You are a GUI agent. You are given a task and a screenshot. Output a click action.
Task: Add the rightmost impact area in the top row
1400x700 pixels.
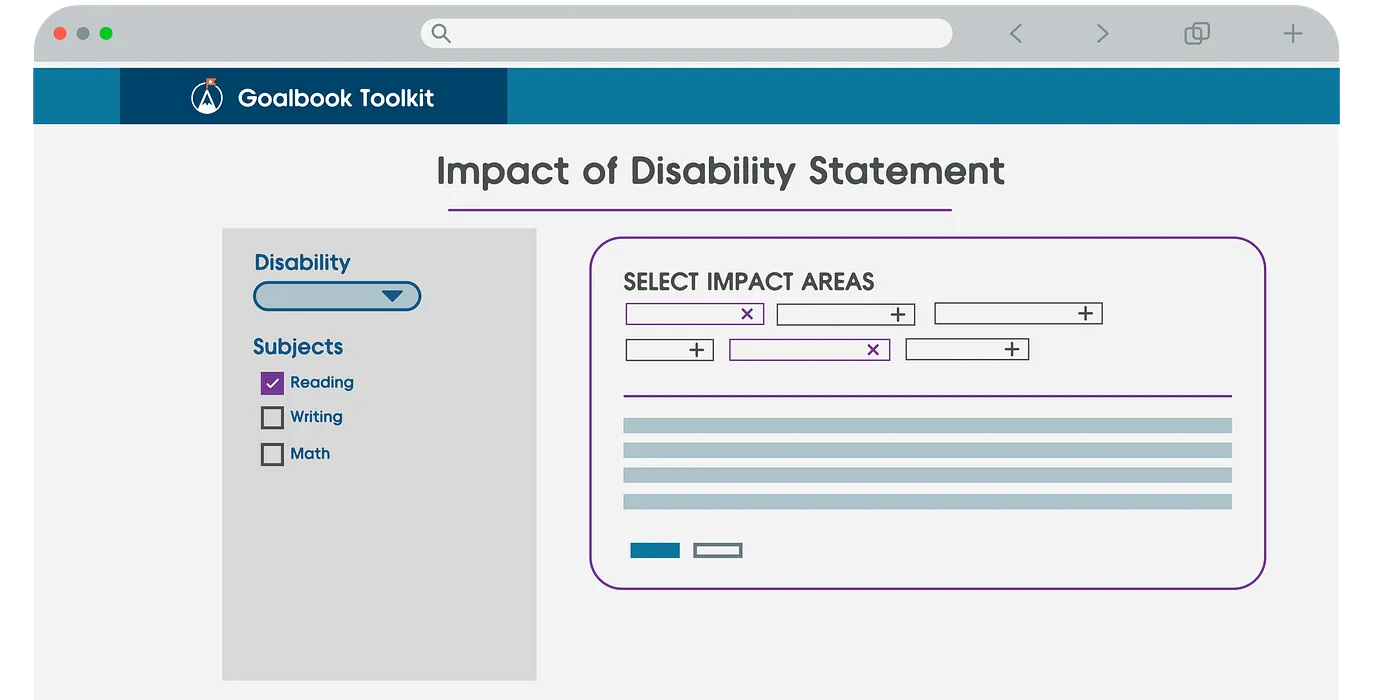click(1085, 313)
